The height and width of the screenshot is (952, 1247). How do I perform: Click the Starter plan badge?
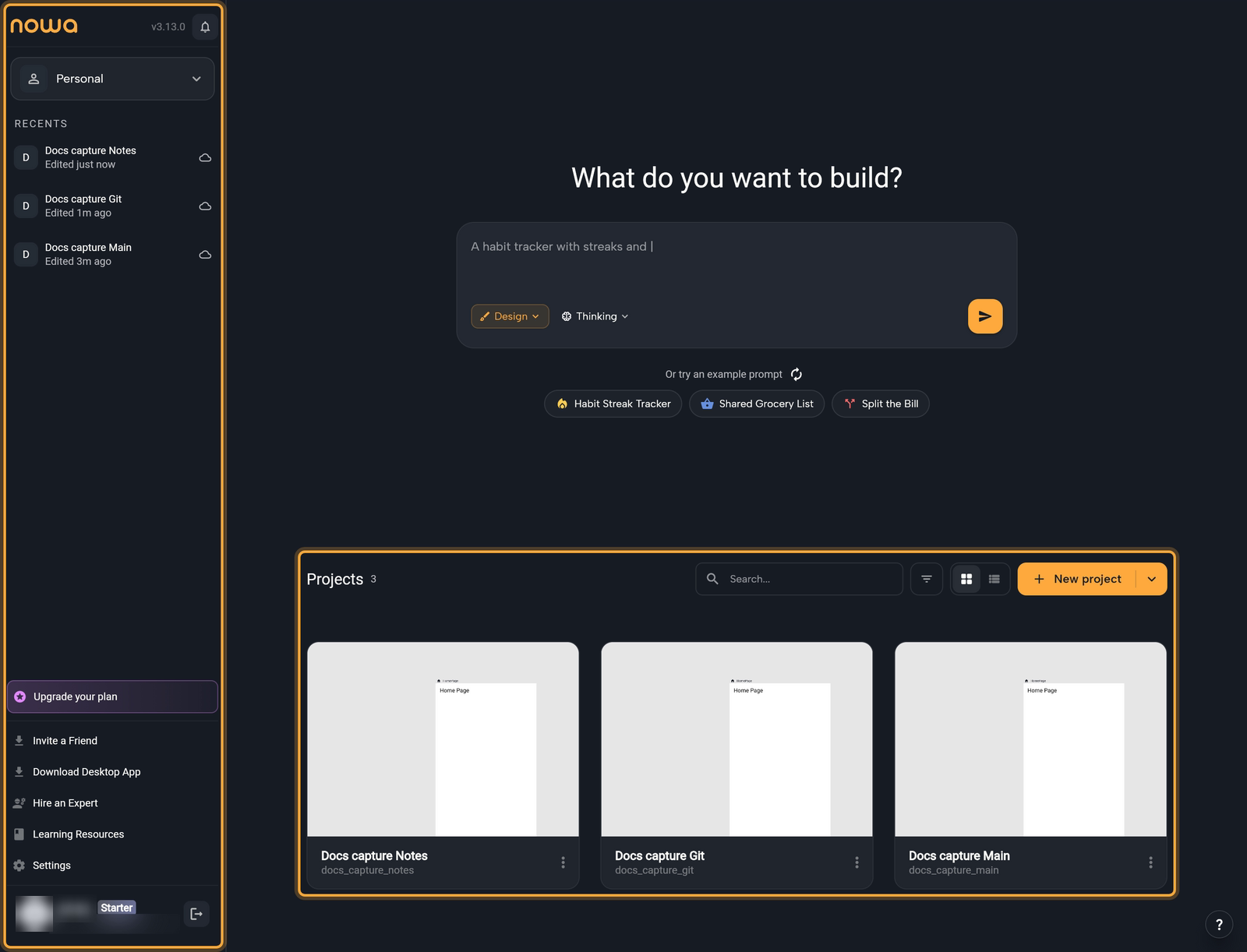[x=117, y=908]
